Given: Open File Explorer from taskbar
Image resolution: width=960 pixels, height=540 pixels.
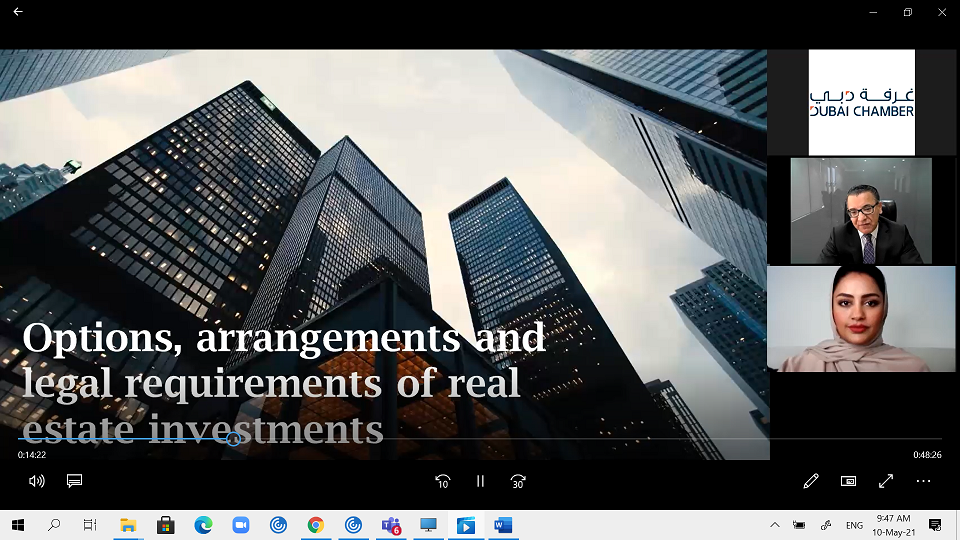Looking at the screenshot, I should click(x=128, y=525).
